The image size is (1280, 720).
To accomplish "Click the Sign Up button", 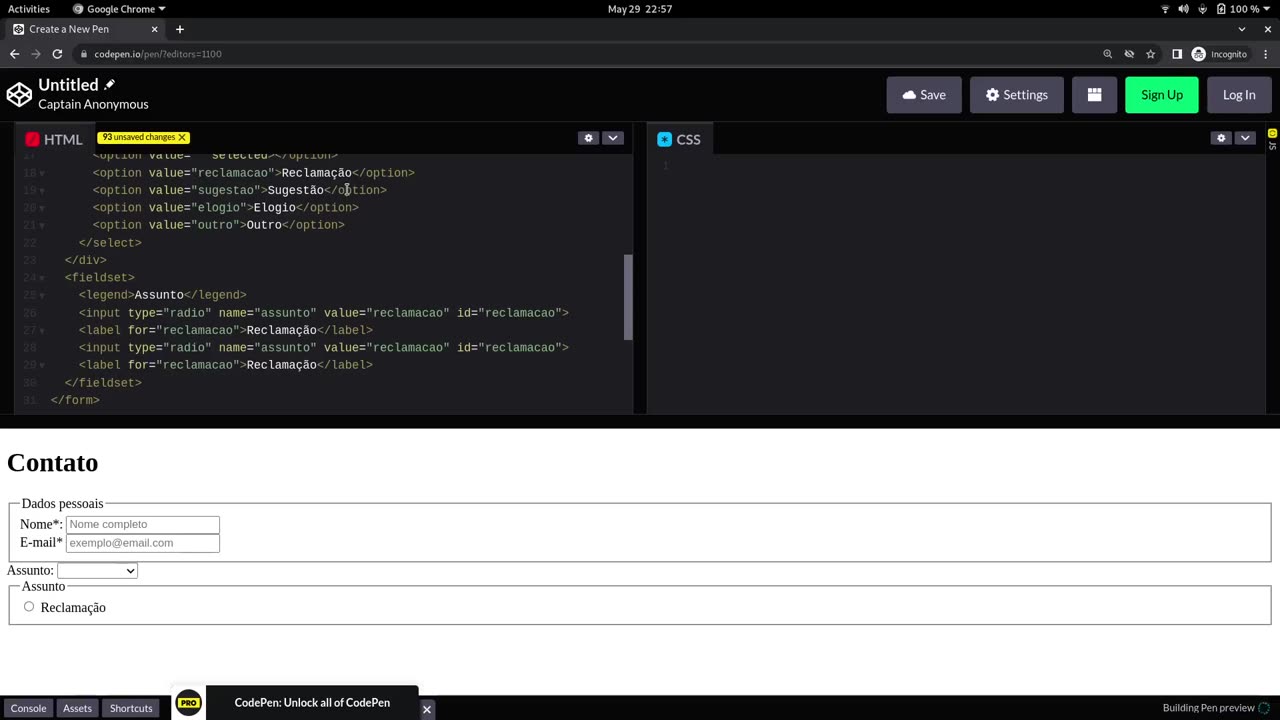I will (1162, 95).
